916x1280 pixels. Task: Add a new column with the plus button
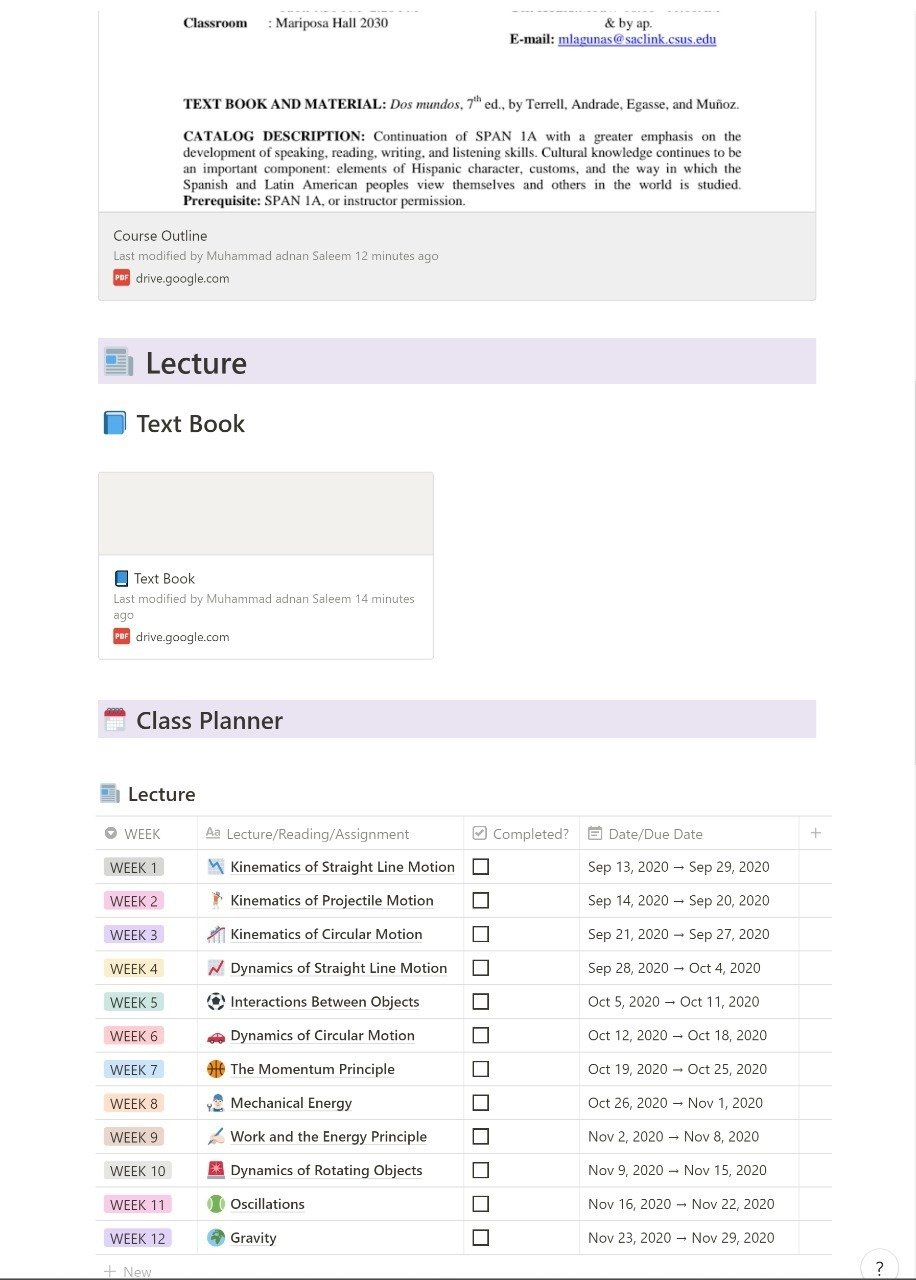pyautogui.click(x=816, y=833)
